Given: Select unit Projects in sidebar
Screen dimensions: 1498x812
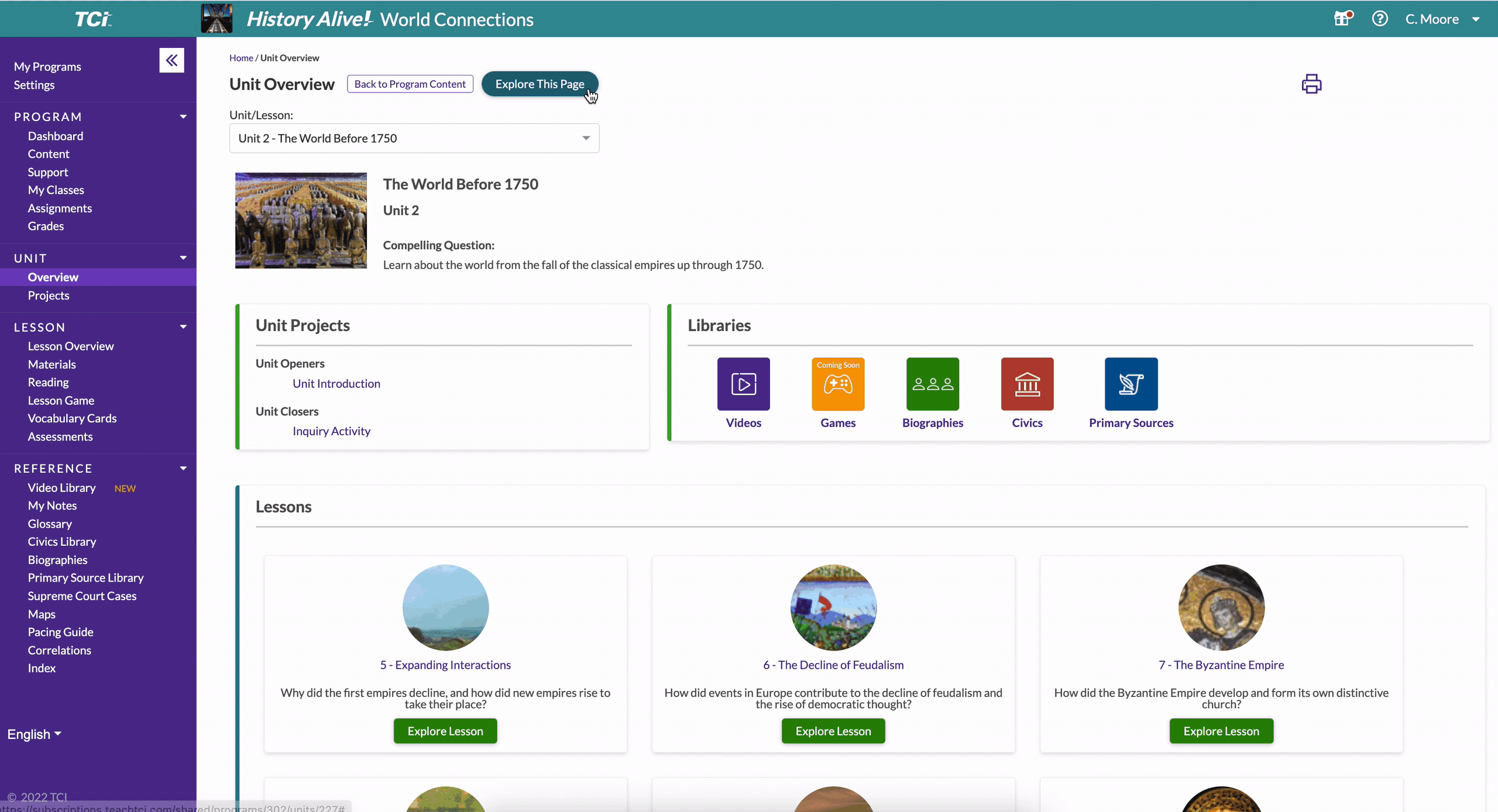Looking at the screenshot, I should point(49,295).
